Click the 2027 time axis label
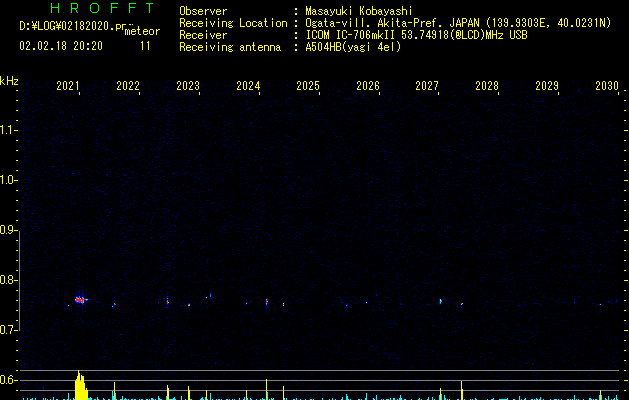Viewport: 629px width, 400px height. 427,86
